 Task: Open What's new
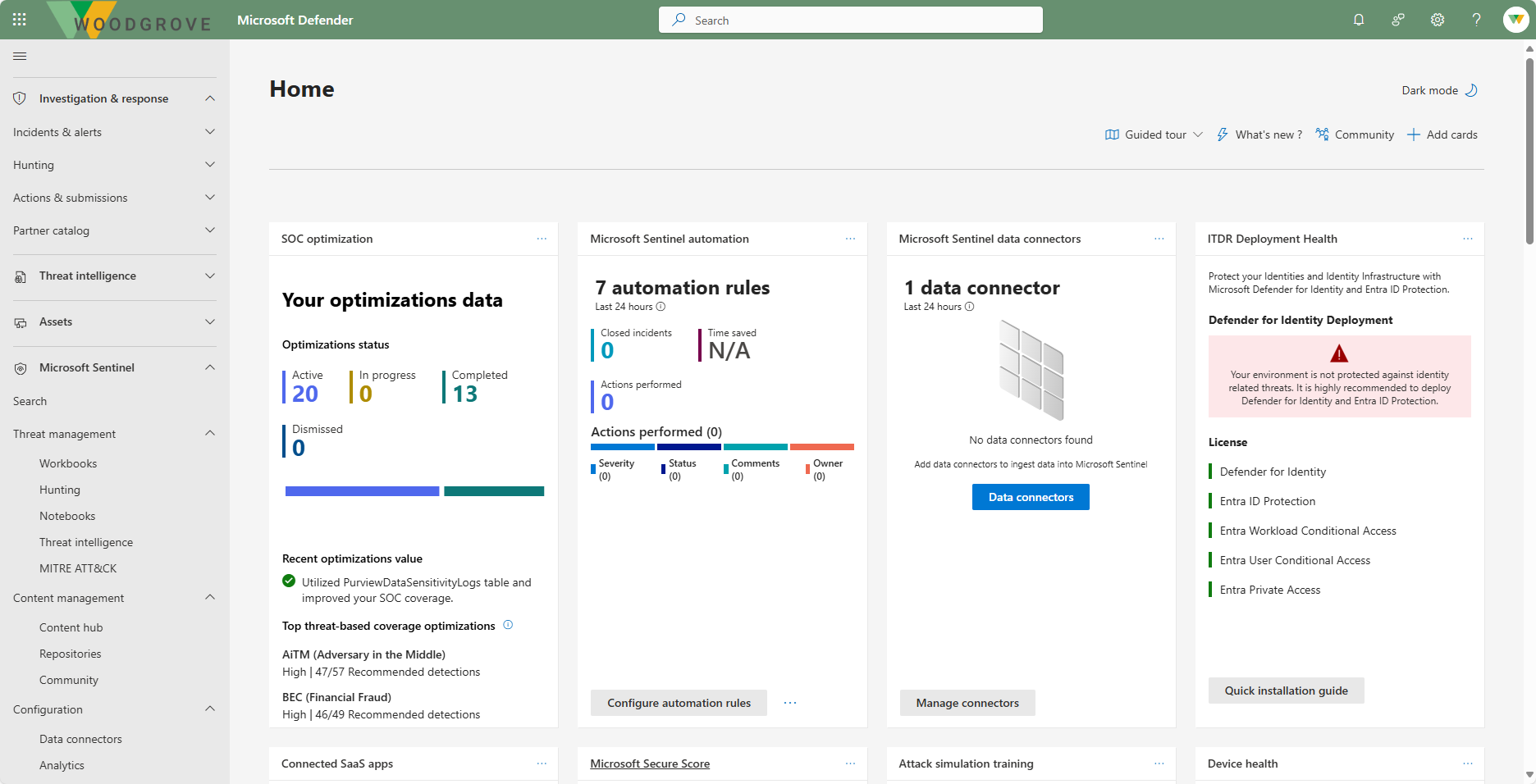tap(1259, 134)
